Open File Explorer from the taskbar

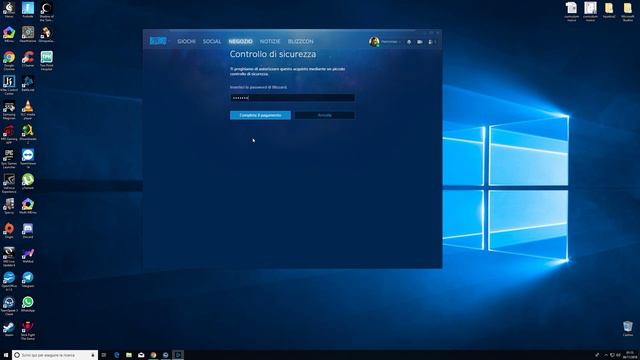pos(129,355)
